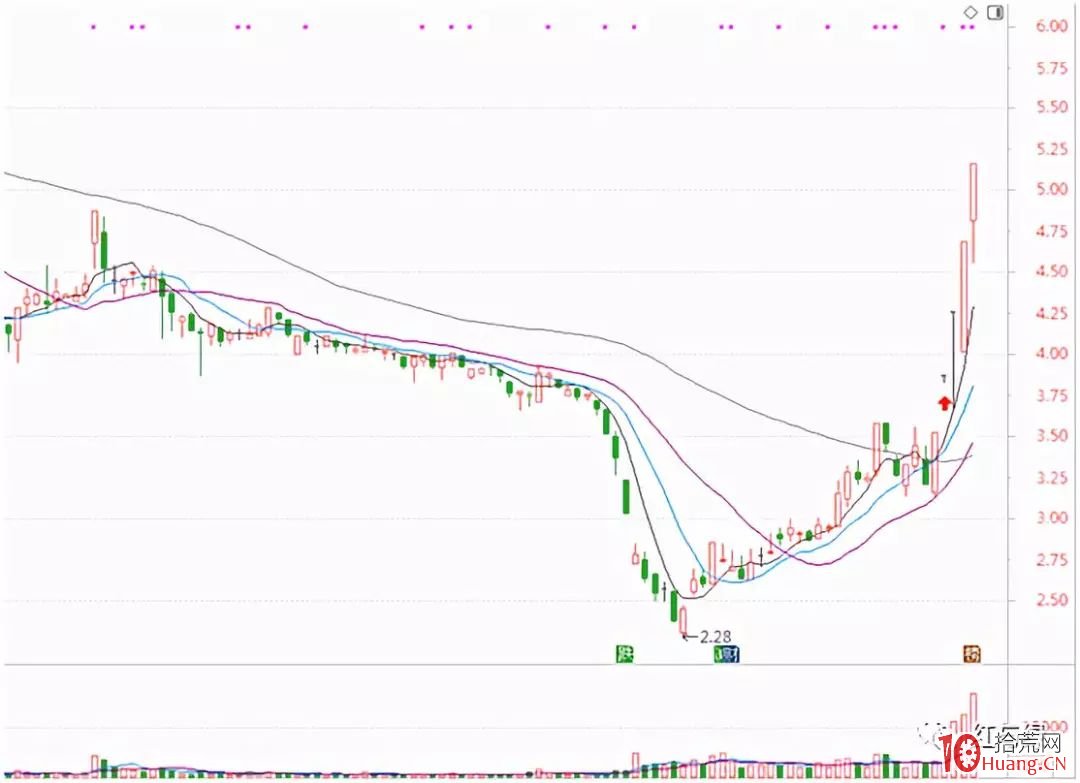Click the 2.50 price axis label
Image resolution: width=1080 pixels, height=783 pixels.
[1052, 600]
